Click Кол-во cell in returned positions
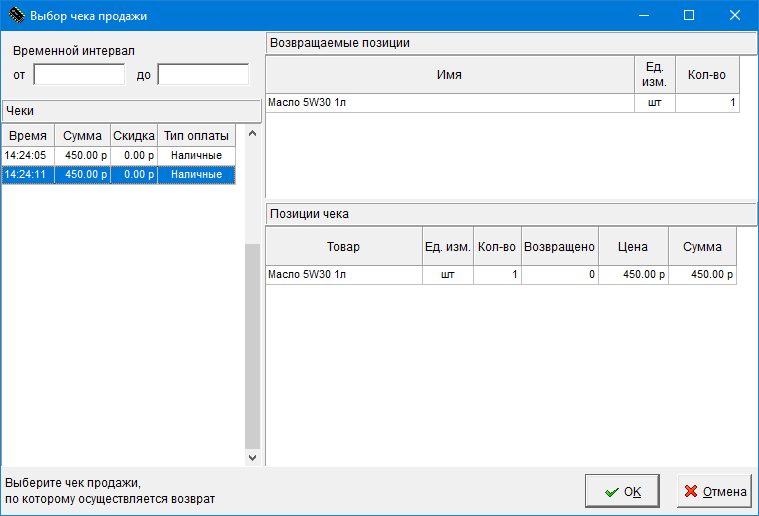Image resolution: width=759 pixels, height=516 pixels. point(707,103)
